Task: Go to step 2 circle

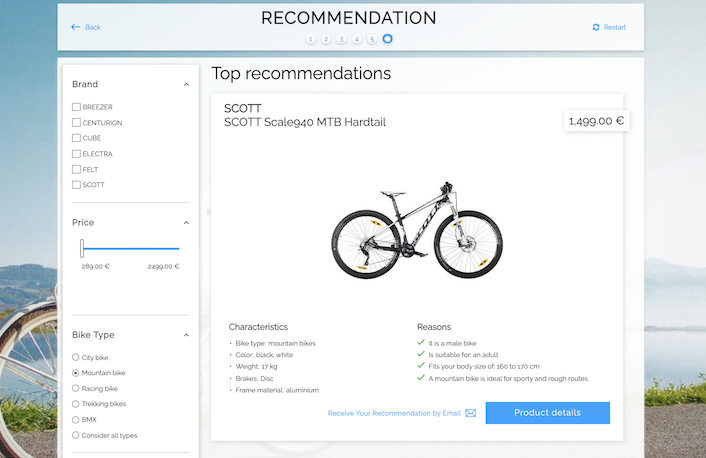Action: point(326,39)
